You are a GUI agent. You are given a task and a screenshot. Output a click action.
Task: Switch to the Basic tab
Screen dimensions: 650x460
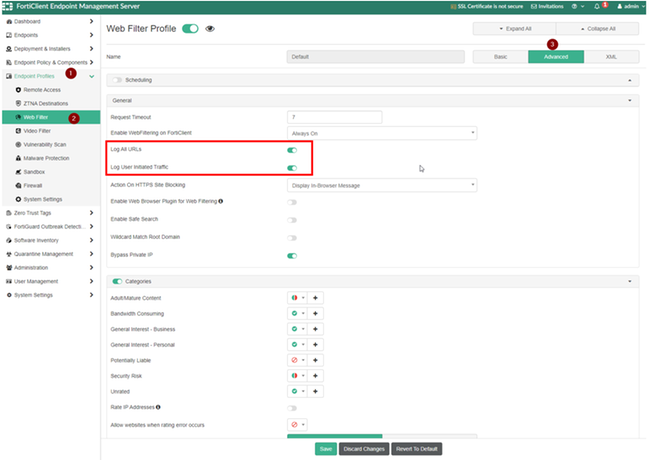(x=500, y=57)
